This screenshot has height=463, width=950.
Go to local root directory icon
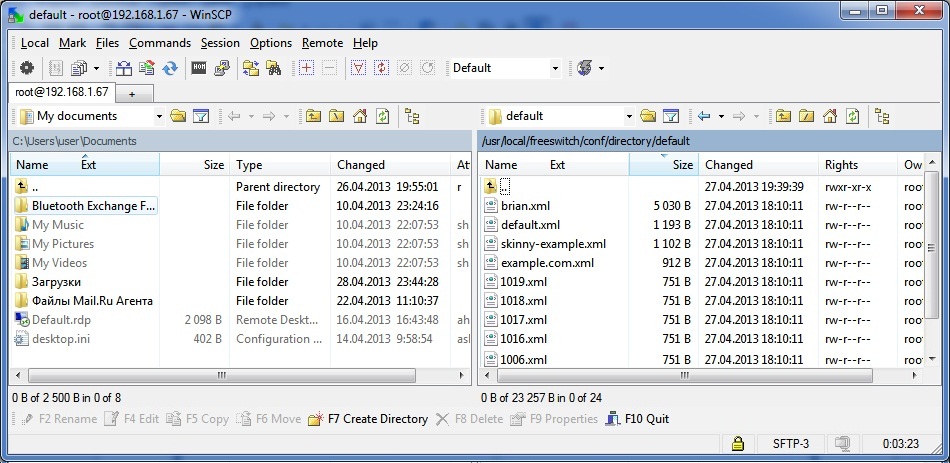click(336, 116)
